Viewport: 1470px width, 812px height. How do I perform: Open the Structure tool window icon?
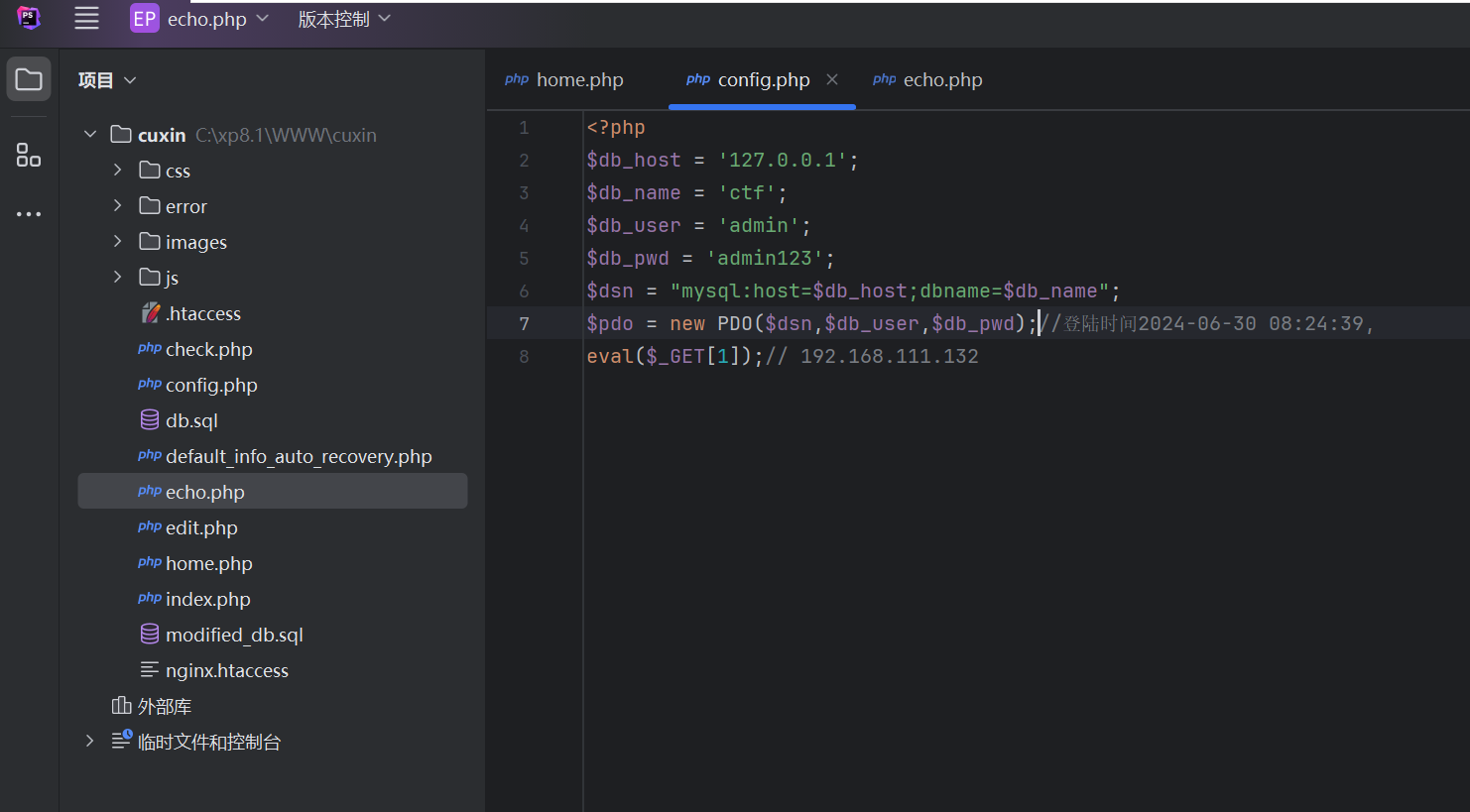(x=29, y=155)
